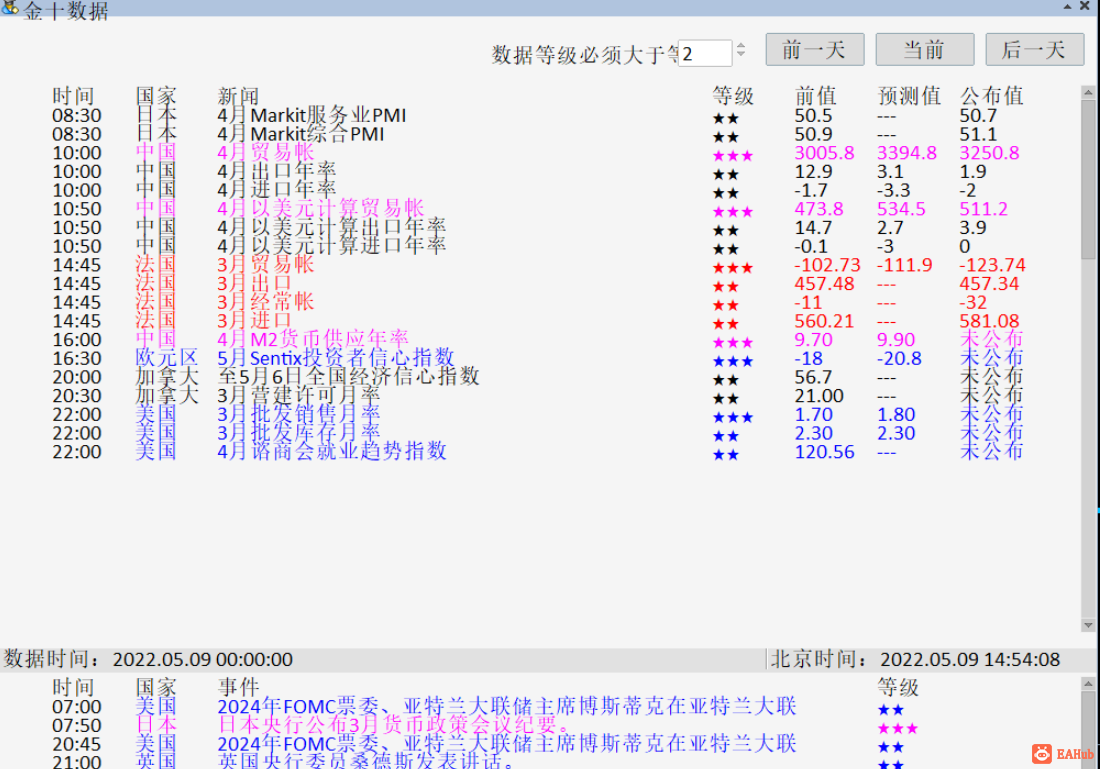Select the 4月贸易帐 news row
This screenshot has width=1103, height=769.
point(538,153)
